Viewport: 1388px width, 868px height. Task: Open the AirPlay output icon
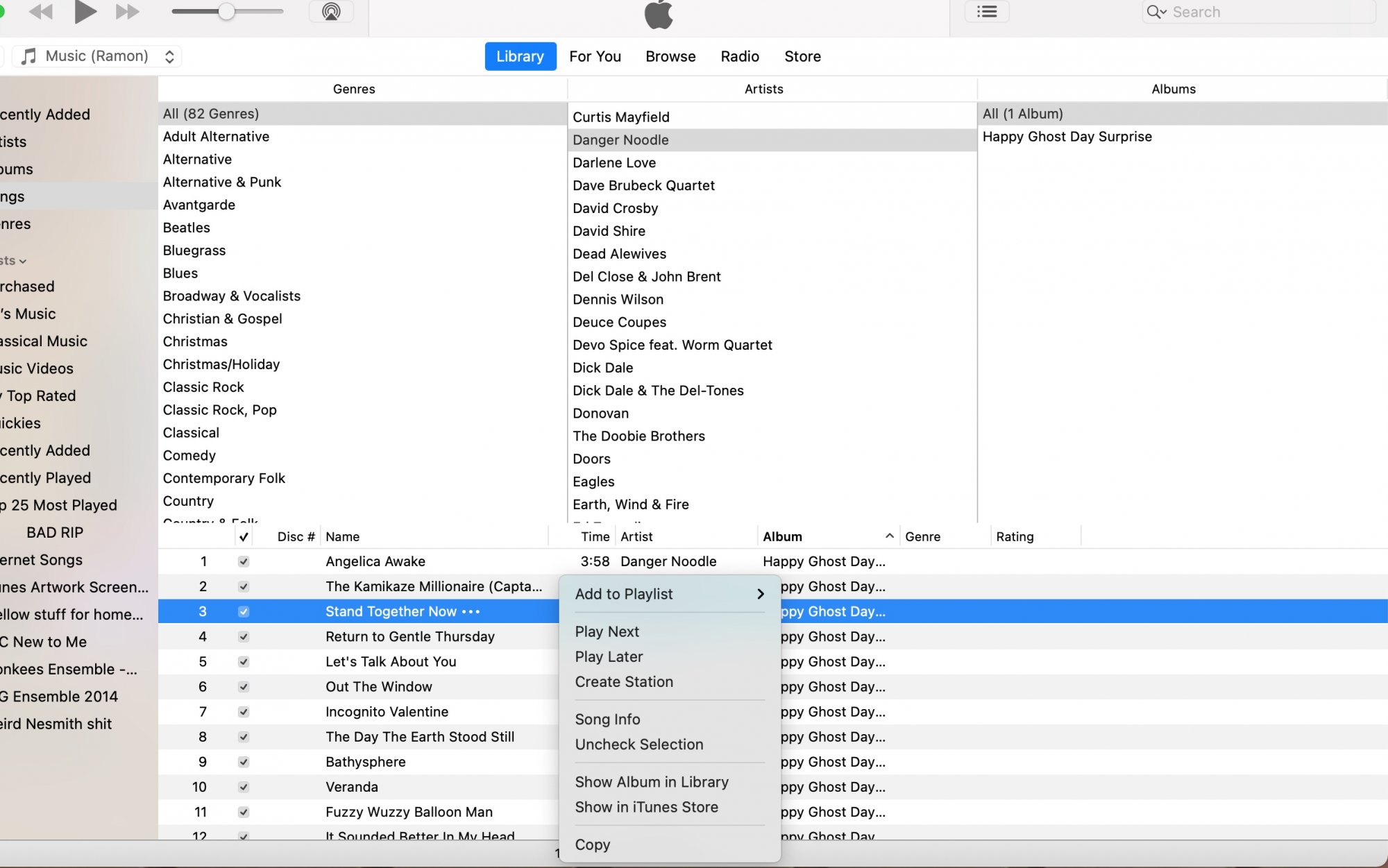click(x=331, y=12)
